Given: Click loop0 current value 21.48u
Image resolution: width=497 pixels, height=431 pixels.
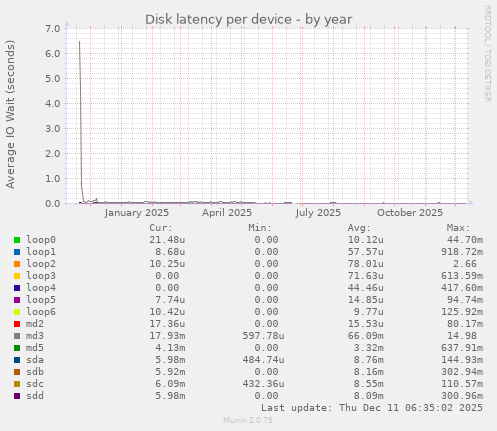Looking at the screenshot, I should [x=167, y=240].
